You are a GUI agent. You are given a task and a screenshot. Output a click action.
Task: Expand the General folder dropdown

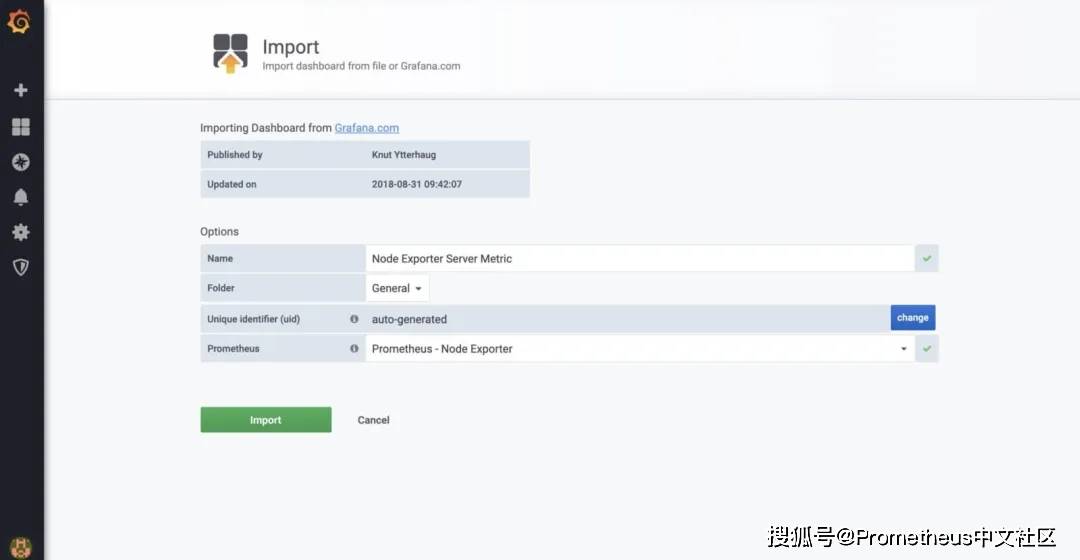click(397, 288)
